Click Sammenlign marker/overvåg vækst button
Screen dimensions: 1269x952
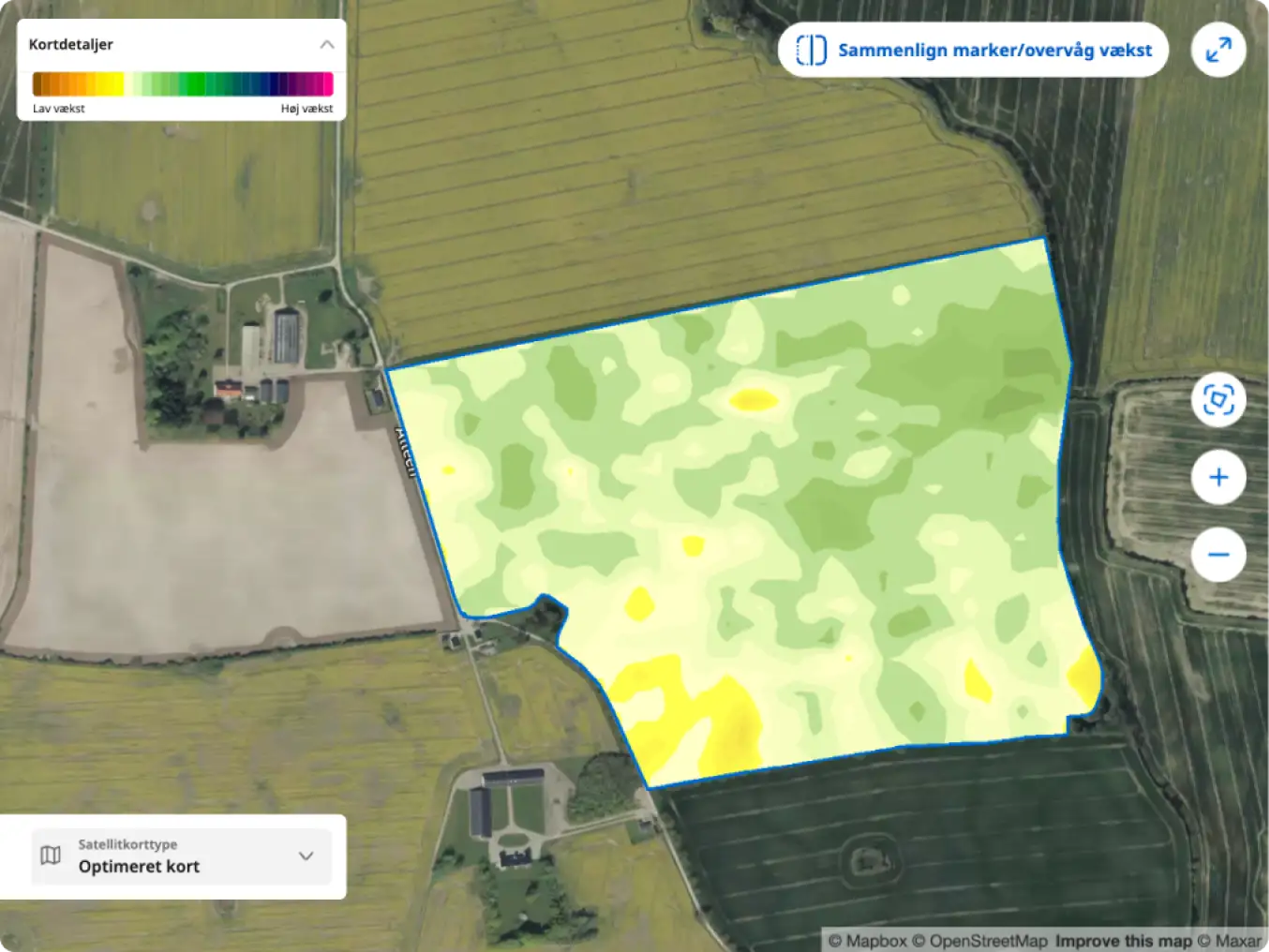tap(973, 50)
